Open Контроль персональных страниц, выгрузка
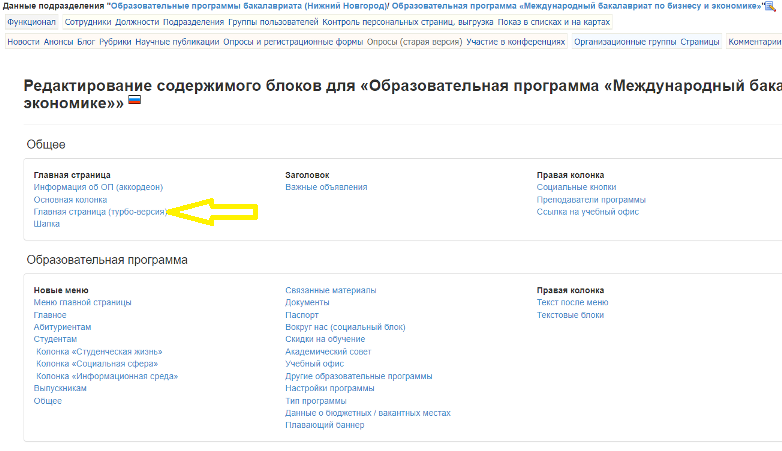 [x=407, y=22]
